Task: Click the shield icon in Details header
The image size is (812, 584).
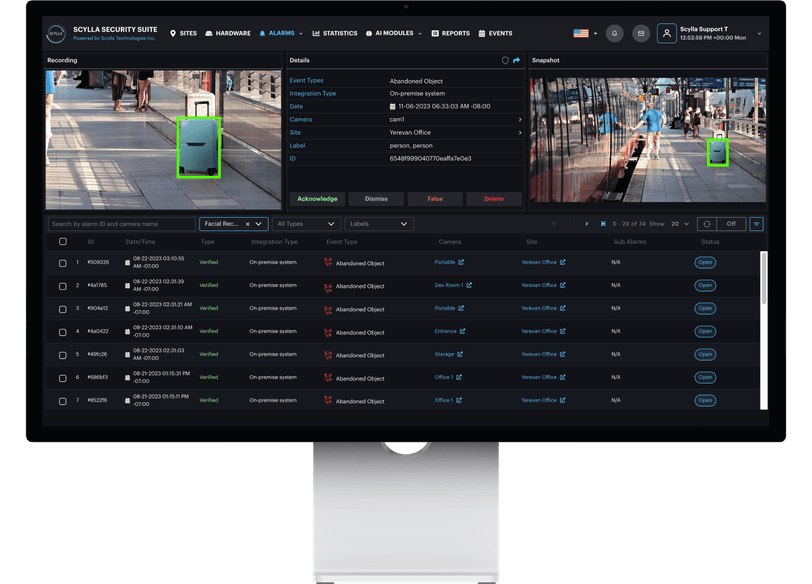Action: click(505, 61)
